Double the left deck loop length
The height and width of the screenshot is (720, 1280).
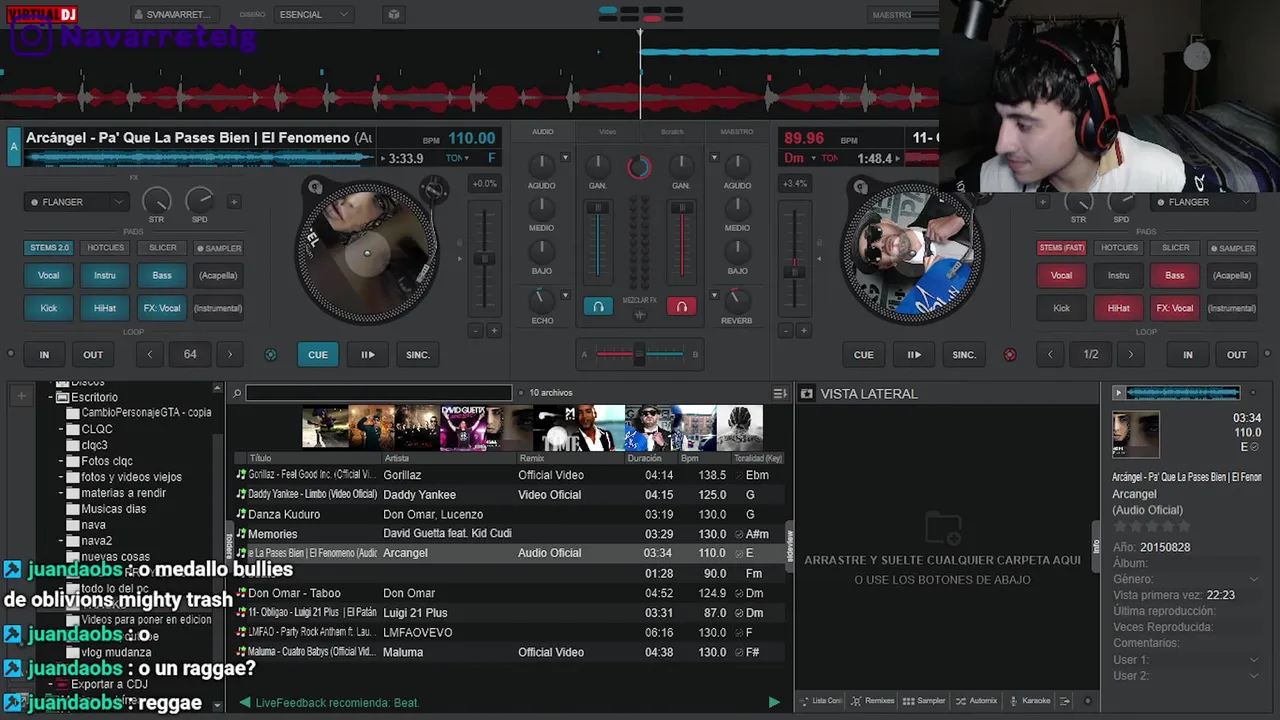(230, 354)
